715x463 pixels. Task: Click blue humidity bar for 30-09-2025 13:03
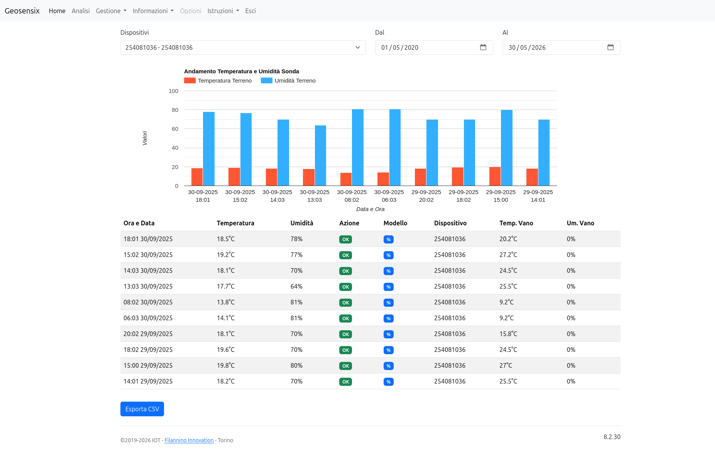pyautogui.click(x=321, y=156)
